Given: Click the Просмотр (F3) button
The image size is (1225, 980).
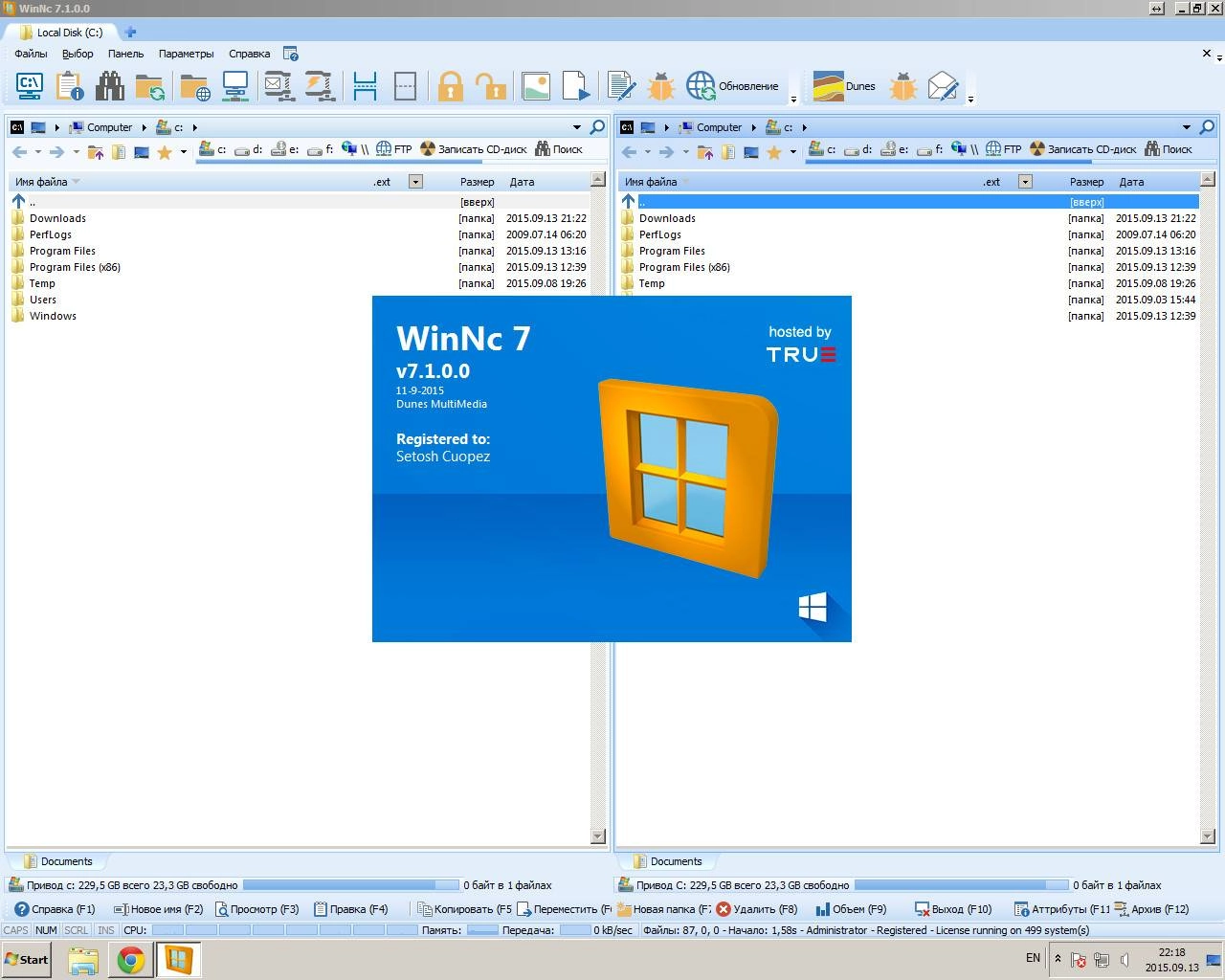Looking at the screenshot, I should point(256,909).
